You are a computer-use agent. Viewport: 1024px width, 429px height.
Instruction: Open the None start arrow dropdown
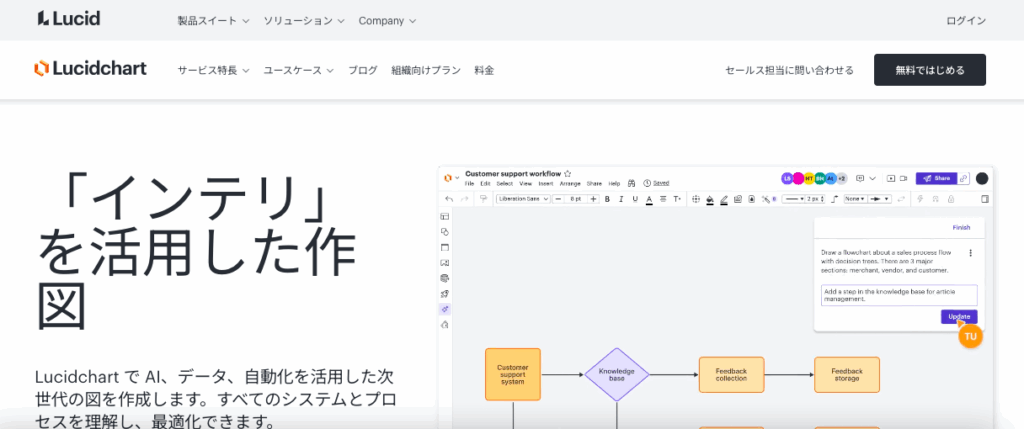tap(856, 199)
